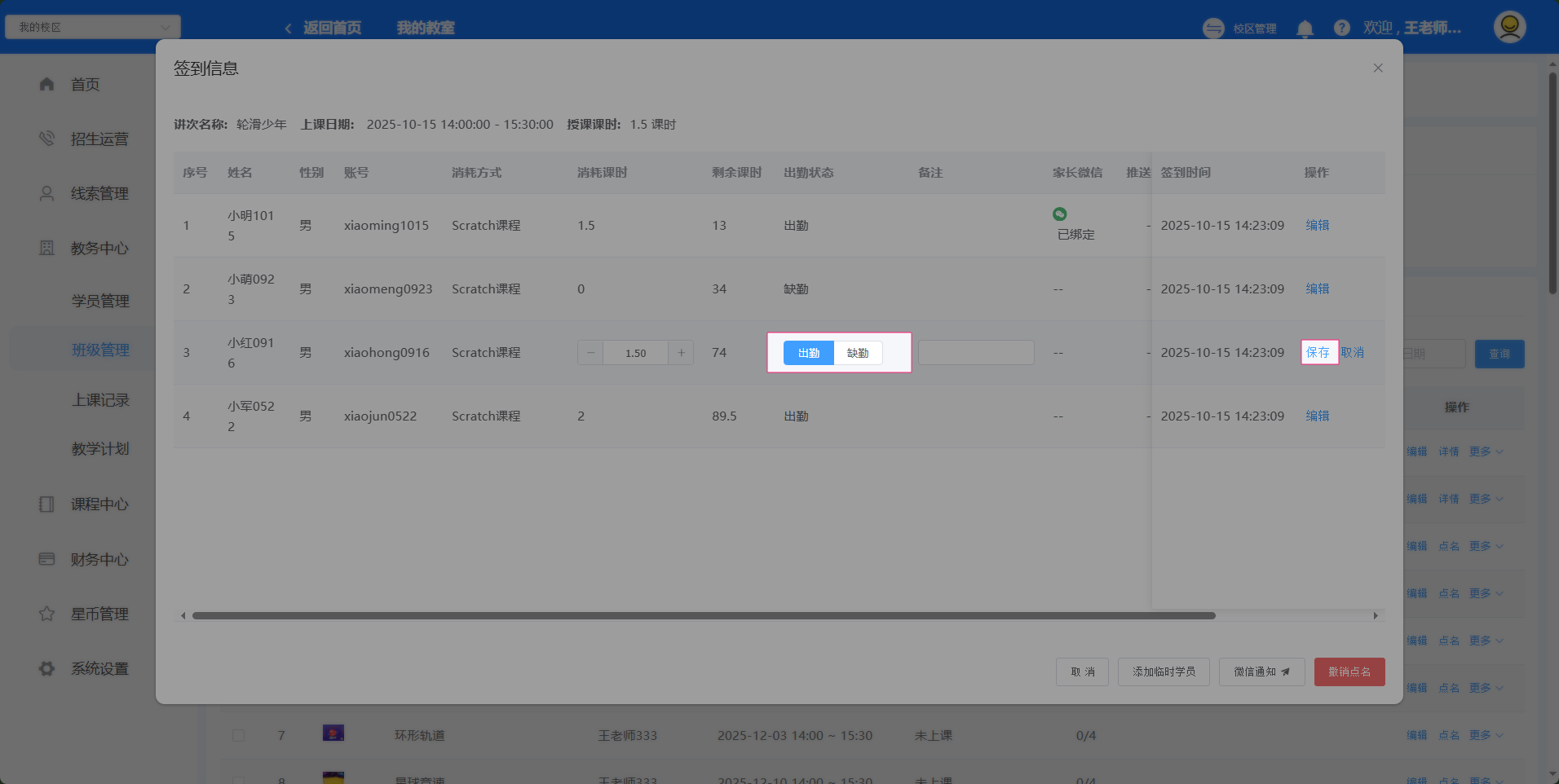Click the remaining hours value 89.5

[724, 416]
